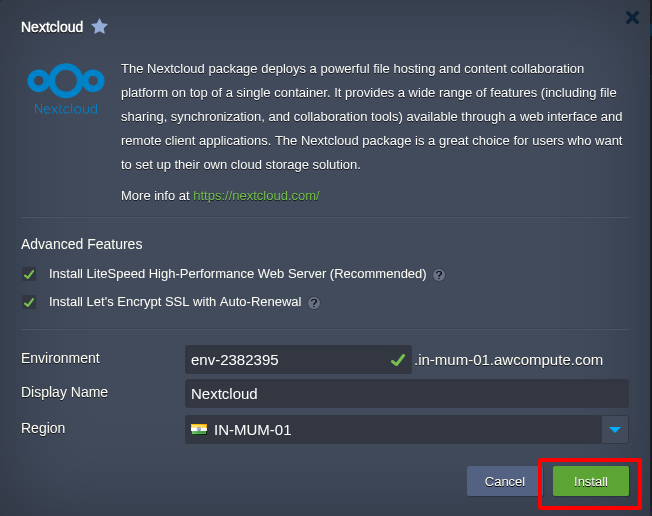
Task: Close the Nextcloud install dialog
Action: 632,17
